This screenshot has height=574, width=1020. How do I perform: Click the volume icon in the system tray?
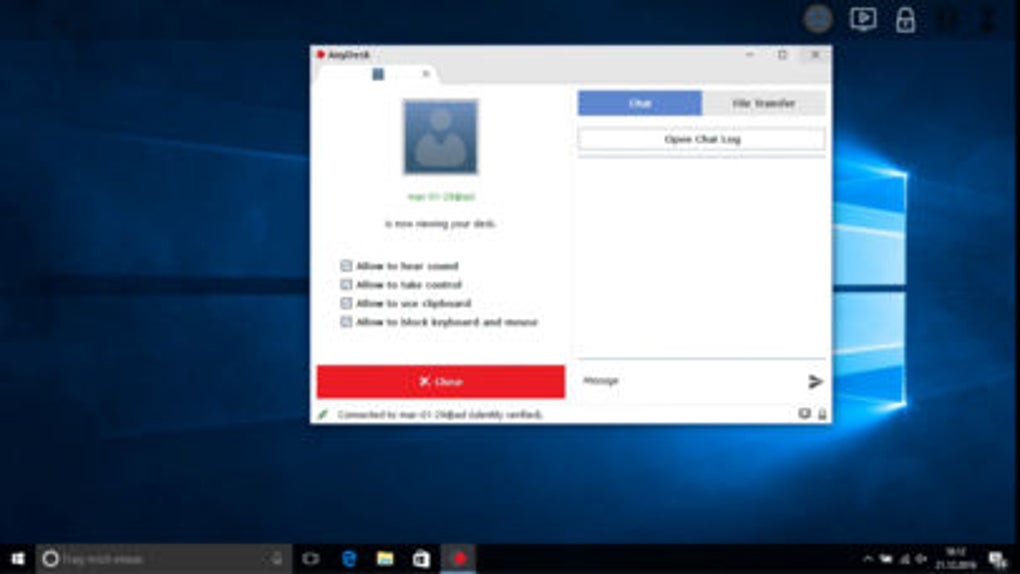pyautogui.click(x=921, y=559)
